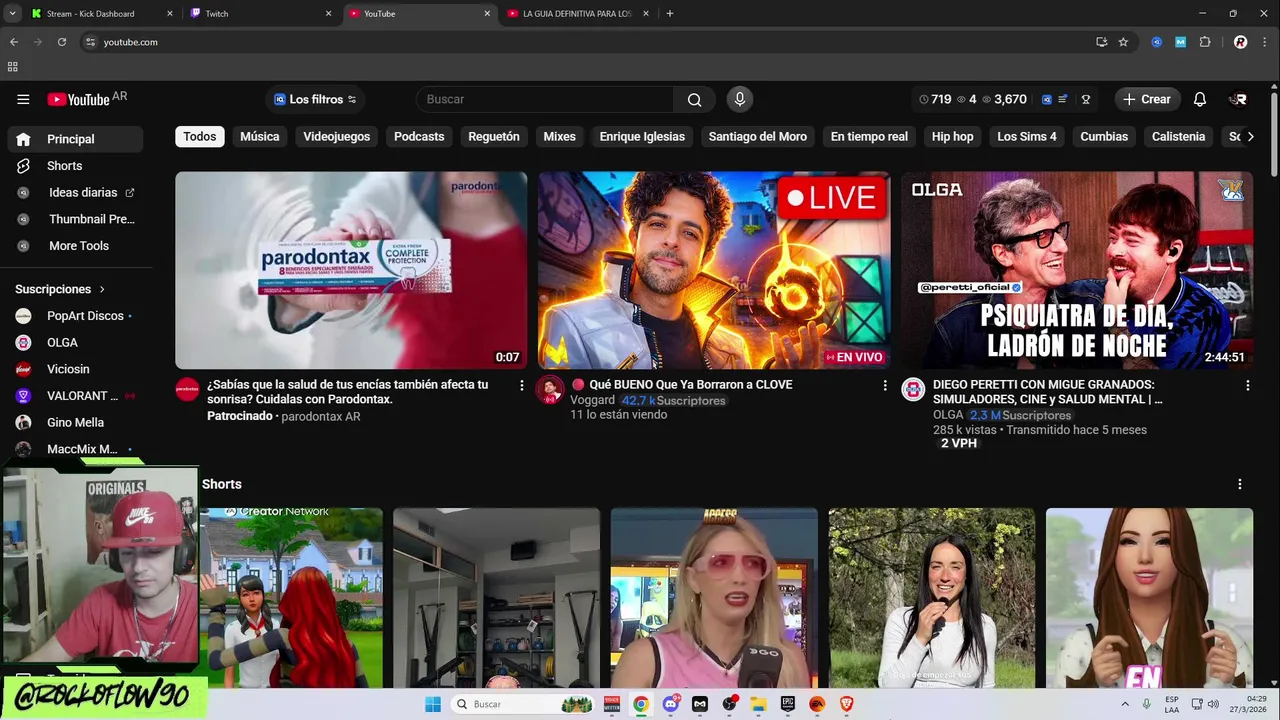Viewport: 1280px width, 720px height.
Task: Open OBS Studio from the taskbar
Action: [x=729, y=704]
